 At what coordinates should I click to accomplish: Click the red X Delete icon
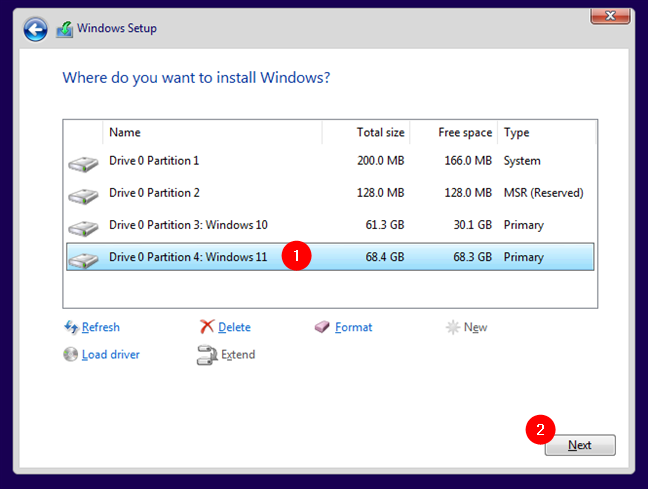pyautogui.click(x=207, y=327)
